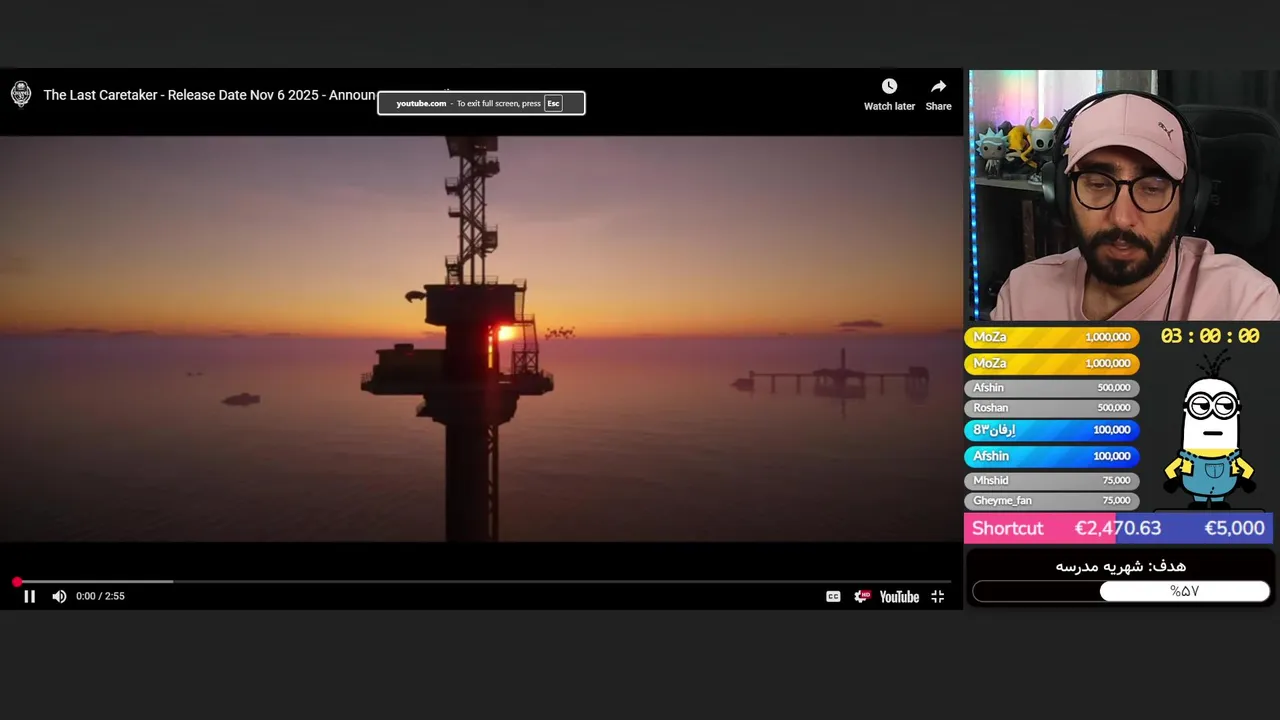Viewport: 1280px width, 720px height.
Task: Click the Esc key hint in fullscreen notice
Action: pos(553,103)
